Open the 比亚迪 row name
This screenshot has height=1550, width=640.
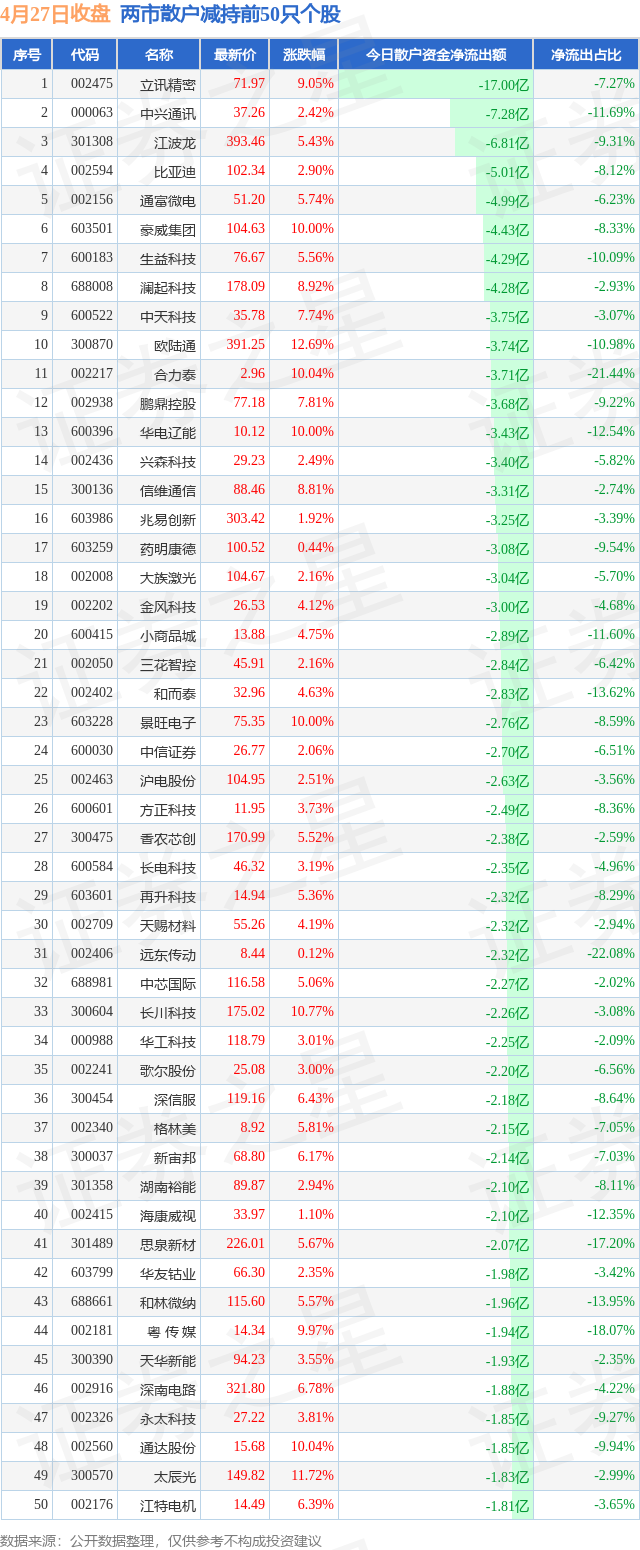point(175,171)
